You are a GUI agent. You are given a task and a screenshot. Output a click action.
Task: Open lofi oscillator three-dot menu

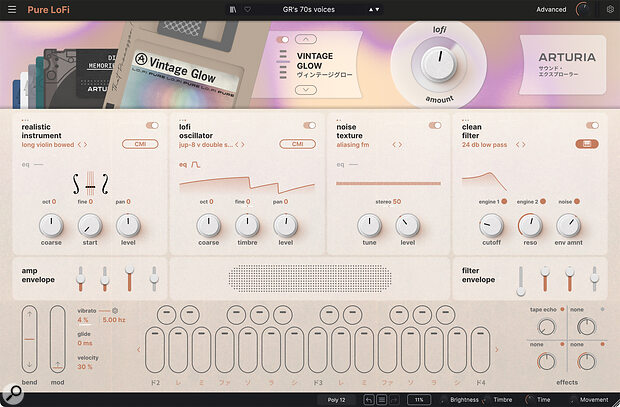pos(182,120)
